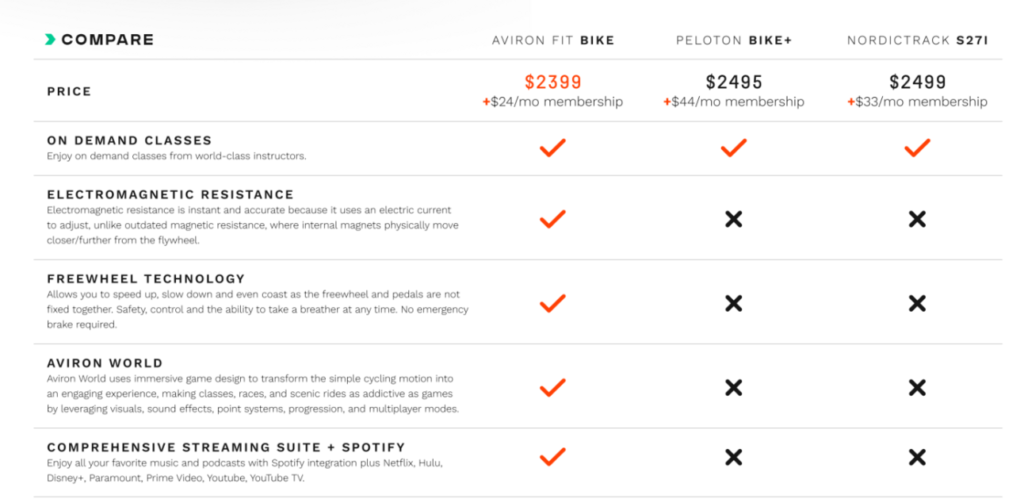1024x499 pixels.
Task: Click the $2495 Peloton price
Action: [x=733, y=82]
